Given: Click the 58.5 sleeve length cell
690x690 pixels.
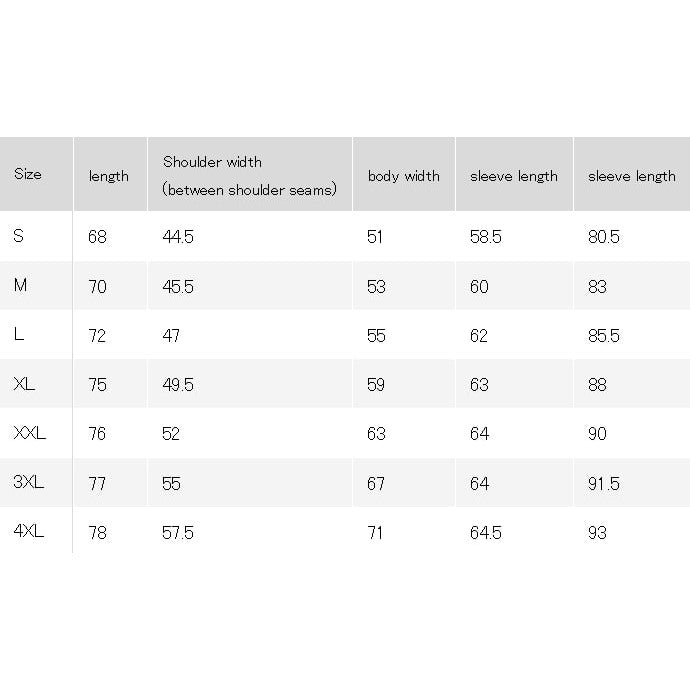Looking at the screenshot, I should tap(485, 237).
